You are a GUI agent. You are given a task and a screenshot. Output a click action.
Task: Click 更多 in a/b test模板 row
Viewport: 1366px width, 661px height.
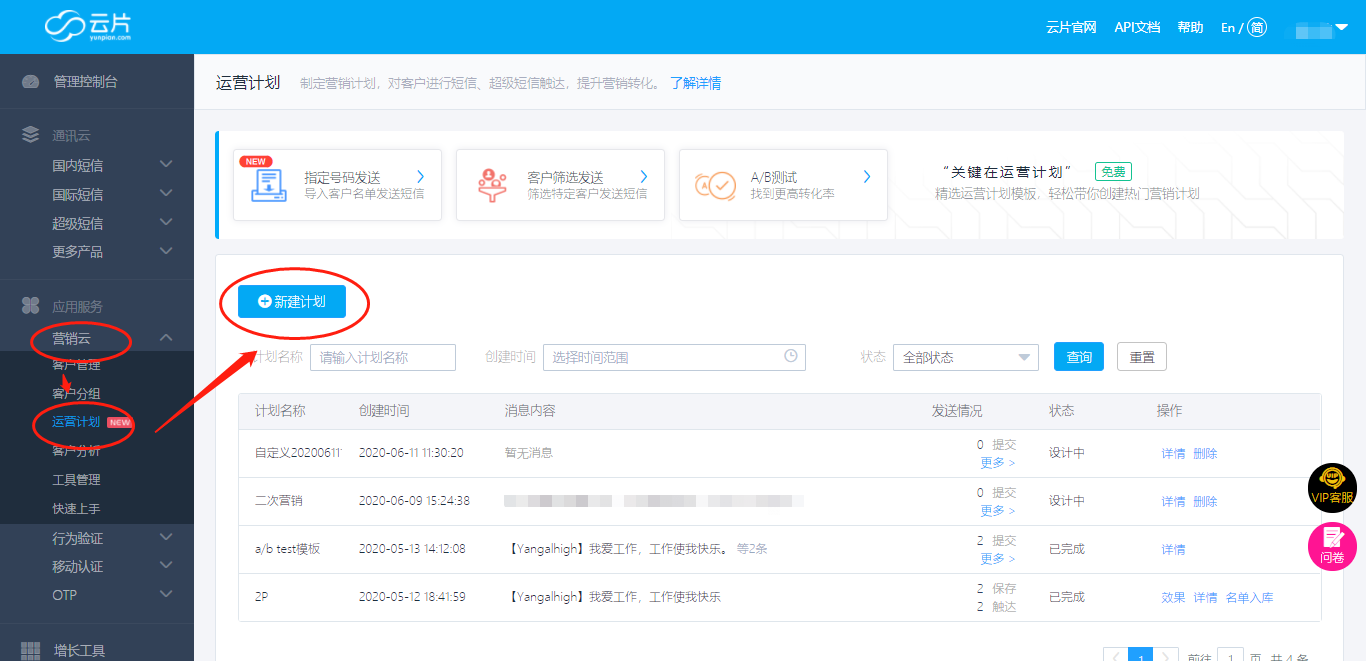click(x=998, y=559)
